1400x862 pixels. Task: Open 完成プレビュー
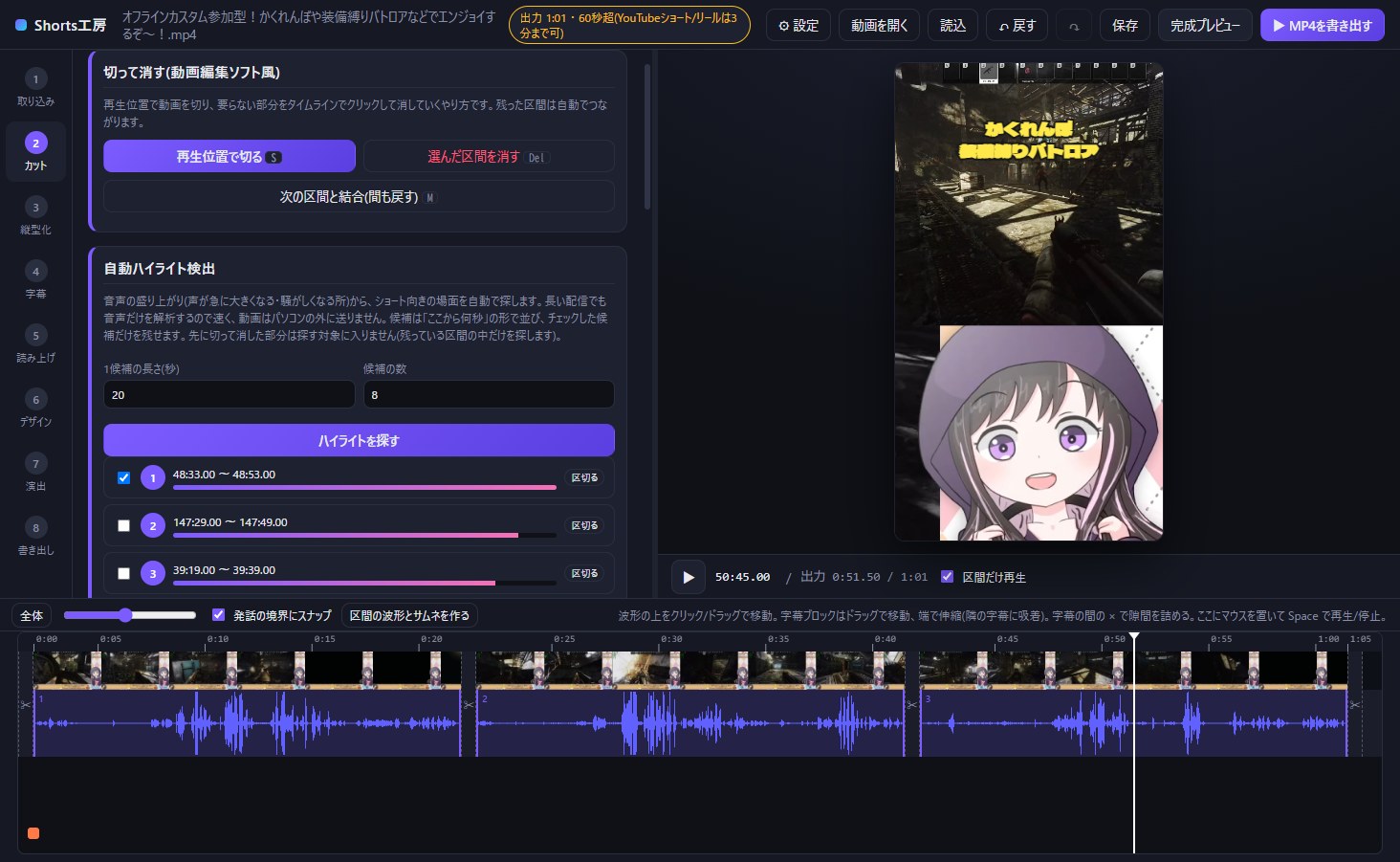pos(1205,26)
